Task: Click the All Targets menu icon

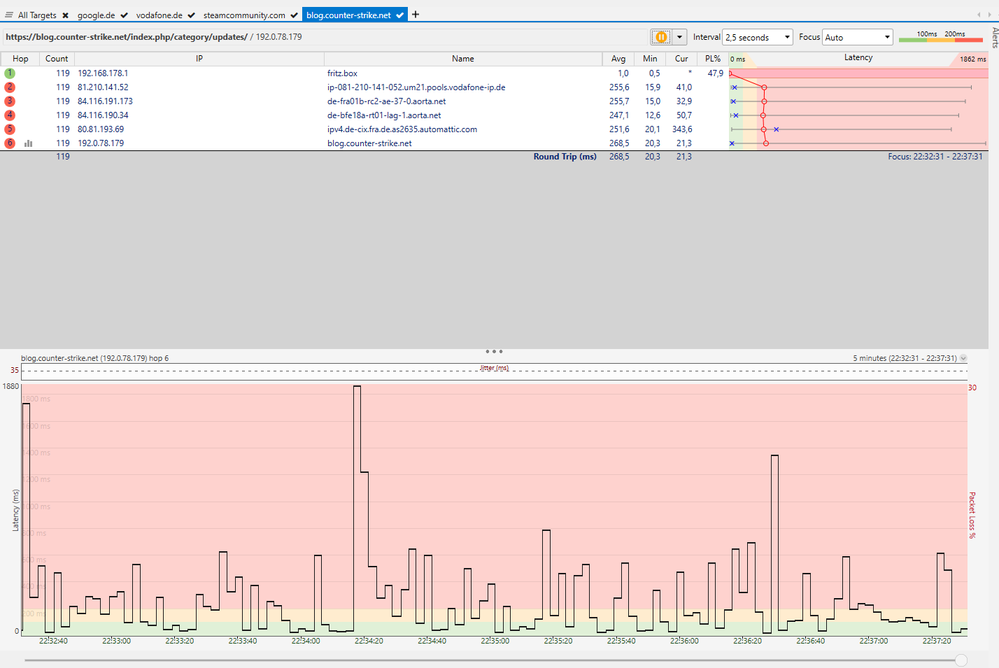Action: [9, 16]
